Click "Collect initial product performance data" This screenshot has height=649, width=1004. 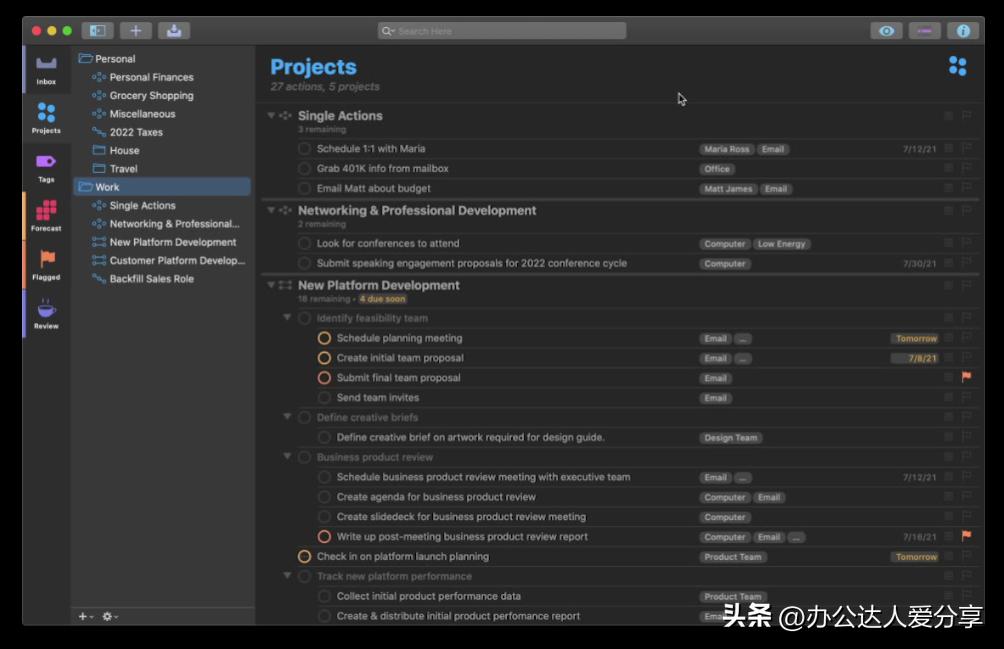pos(428,596)
